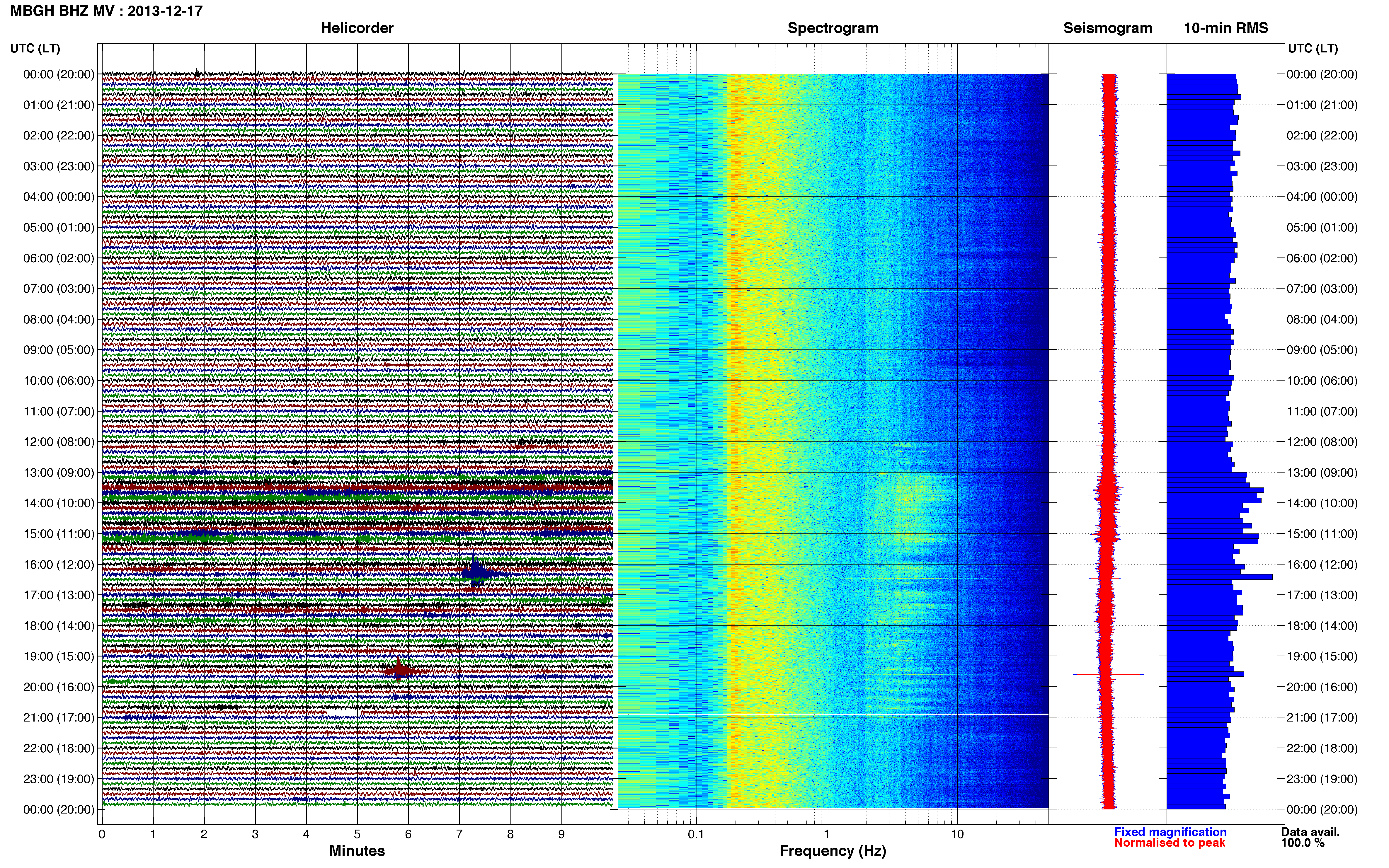Viewport: 1389px width, 868px height.
Task: Click the right 11:00 (07:00) time label
Action: point(1322,412)
